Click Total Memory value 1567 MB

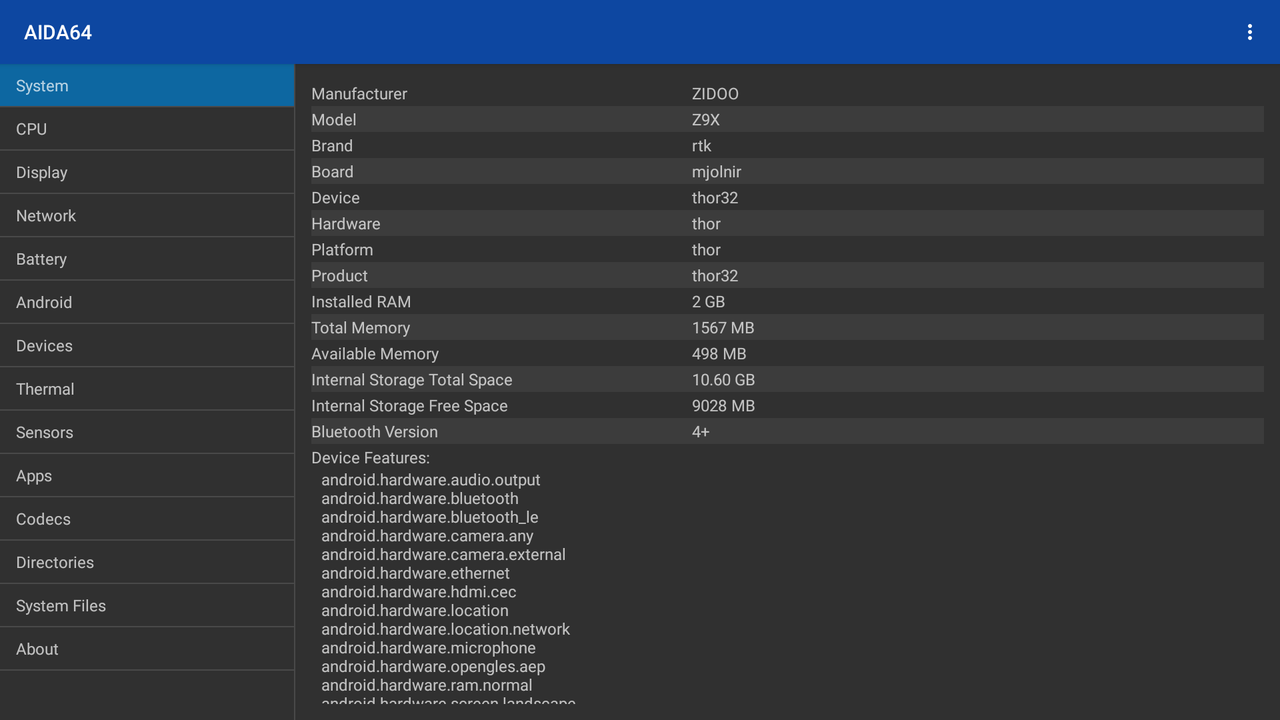pos(723,328)
